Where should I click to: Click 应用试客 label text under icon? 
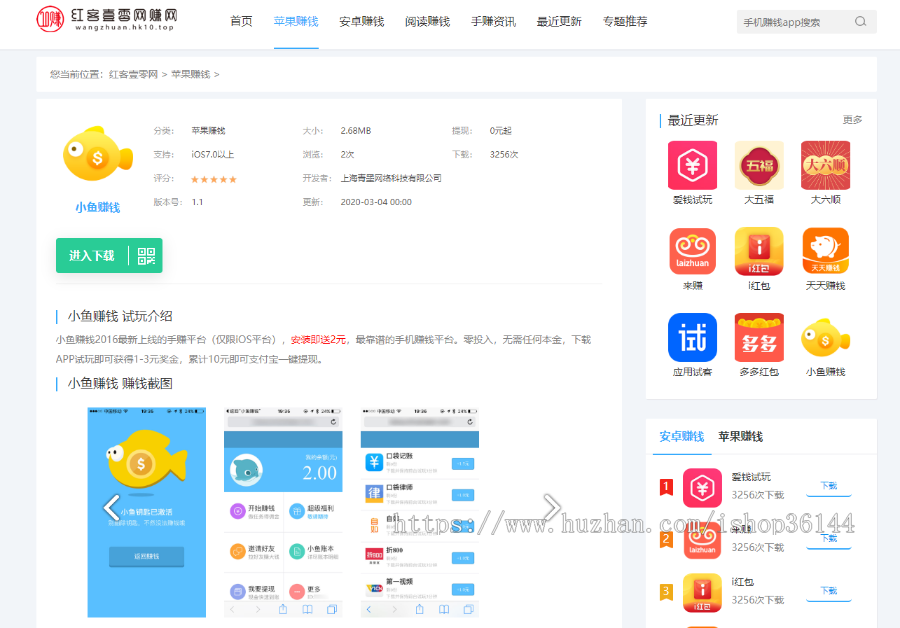[692, 372]
